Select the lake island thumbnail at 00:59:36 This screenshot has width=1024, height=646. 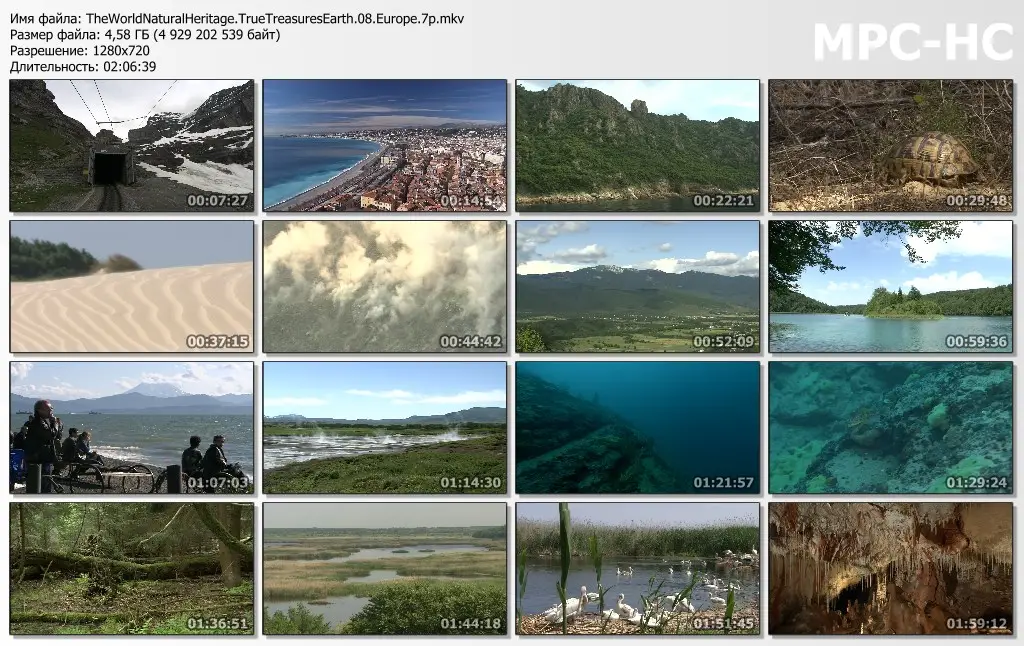pyautogui.click(x=891, y=287)
